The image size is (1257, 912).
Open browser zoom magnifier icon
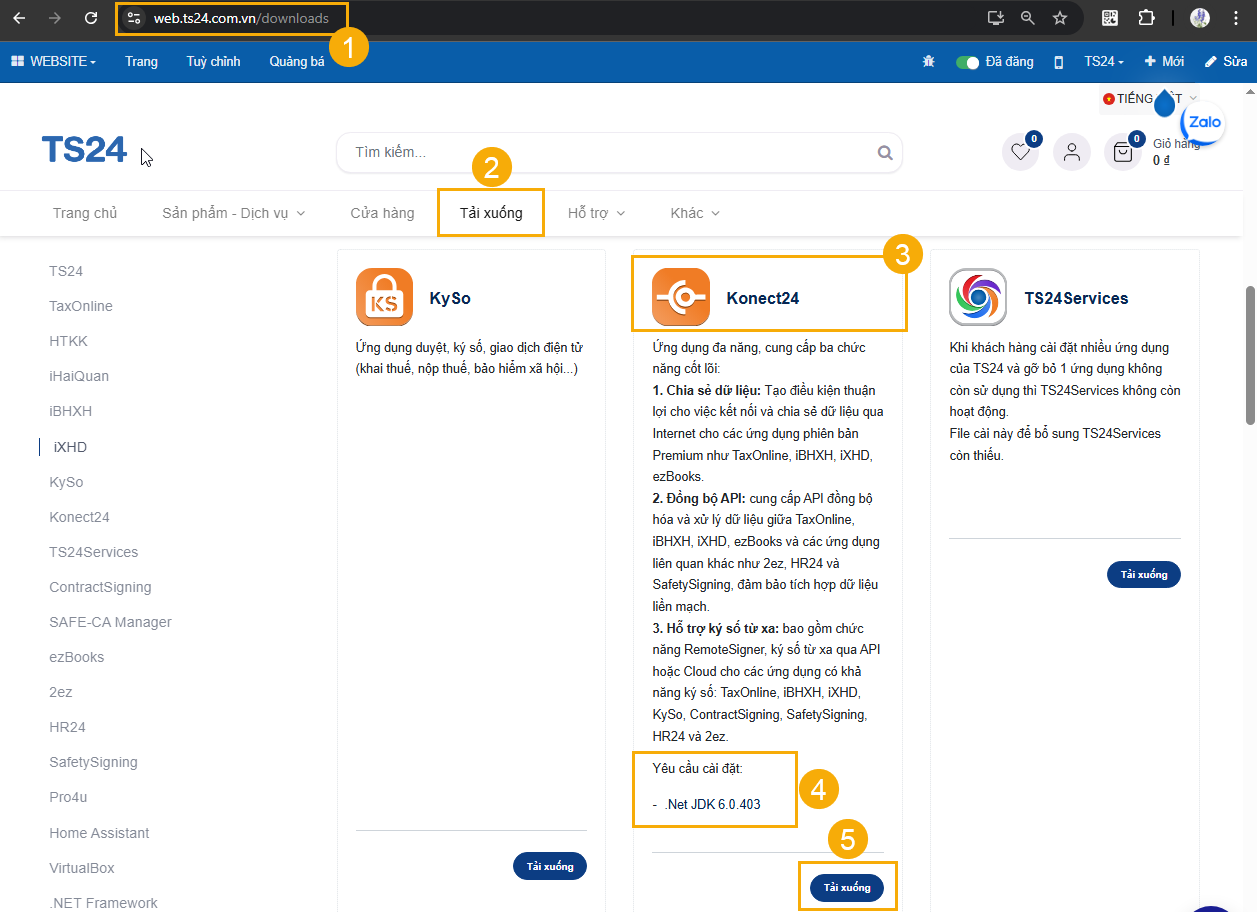click(x=1027, y=18)
